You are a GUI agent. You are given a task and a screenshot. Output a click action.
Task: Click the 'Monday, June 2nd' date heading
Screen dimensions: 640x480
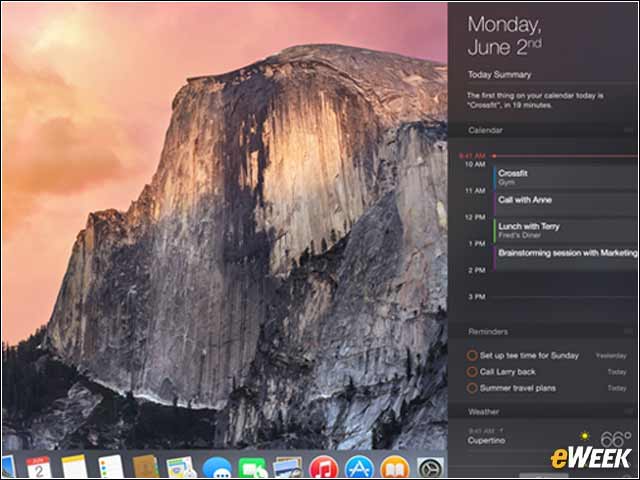pos(505,36)
